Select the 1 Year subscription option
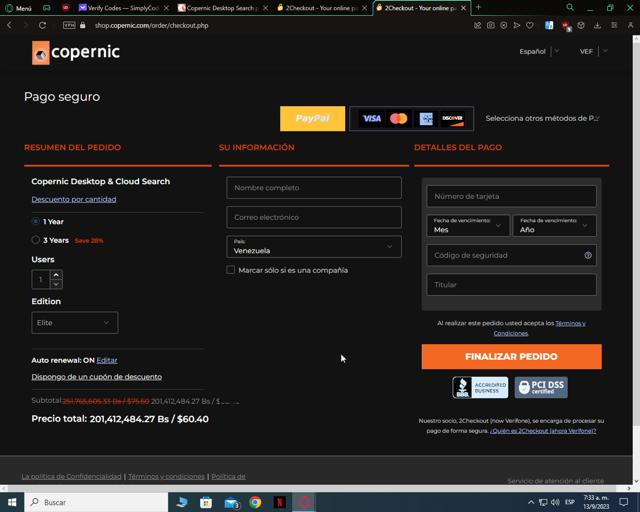 click(x=36, y=221)
